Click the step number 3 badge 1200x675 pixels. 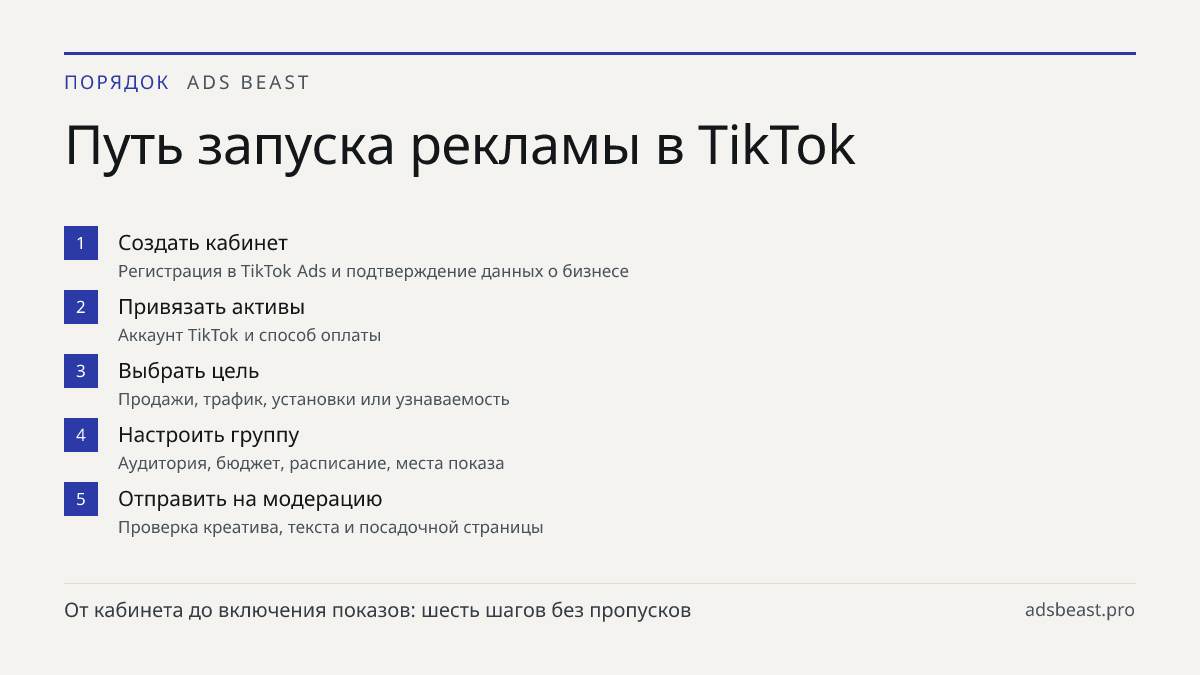[x=81, y=371]
